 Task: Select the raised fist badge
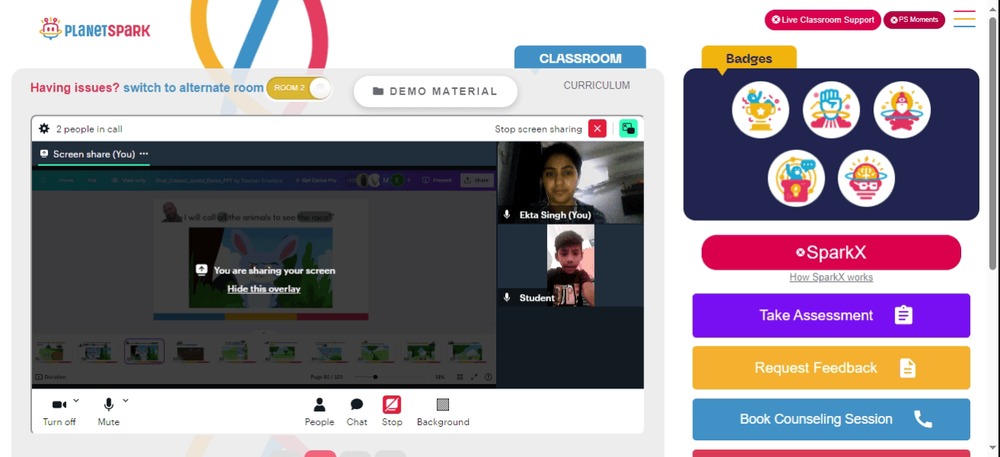[831, 110]
